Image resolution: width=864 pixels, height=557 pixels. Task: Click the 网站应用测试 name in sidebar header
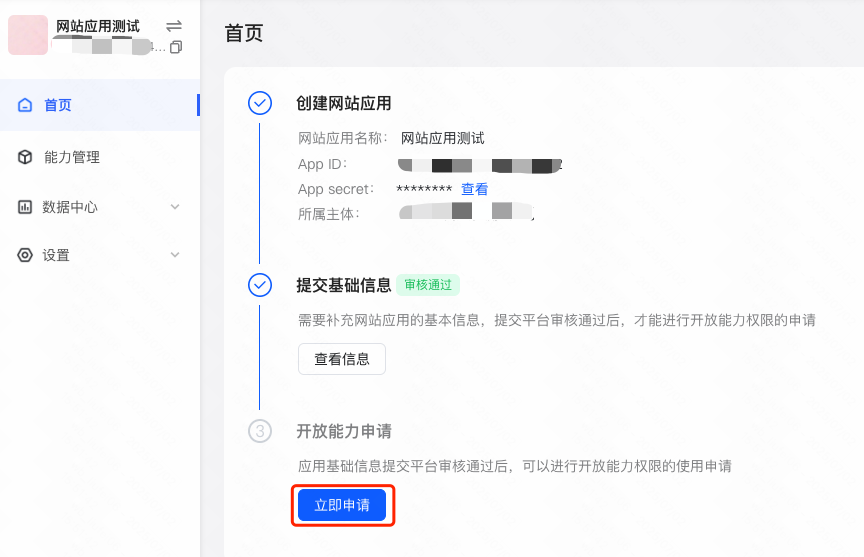click(x=98, y=26)
